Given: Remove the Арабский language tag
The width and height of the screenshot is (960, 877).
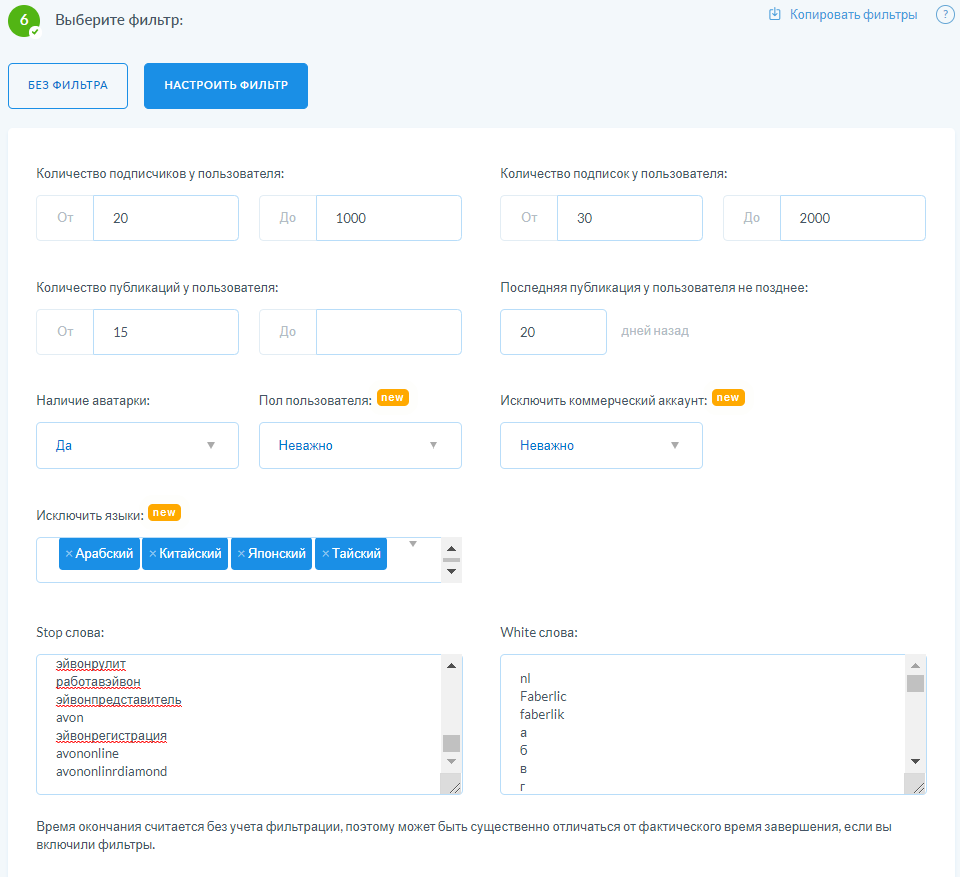Looking at the screenshot, I should coord(69,554).
